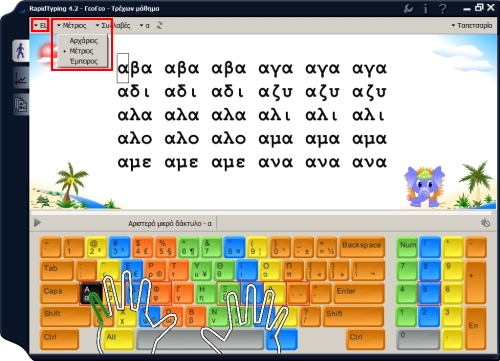Click the gray numpad 0 key
This screenshot has width=500, height=361.
(418, 339)
